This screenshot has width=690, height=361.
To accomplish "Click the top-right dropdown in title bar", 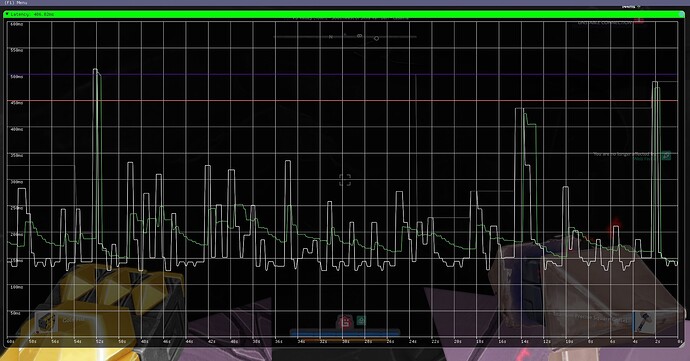I will tap(631, 7).
